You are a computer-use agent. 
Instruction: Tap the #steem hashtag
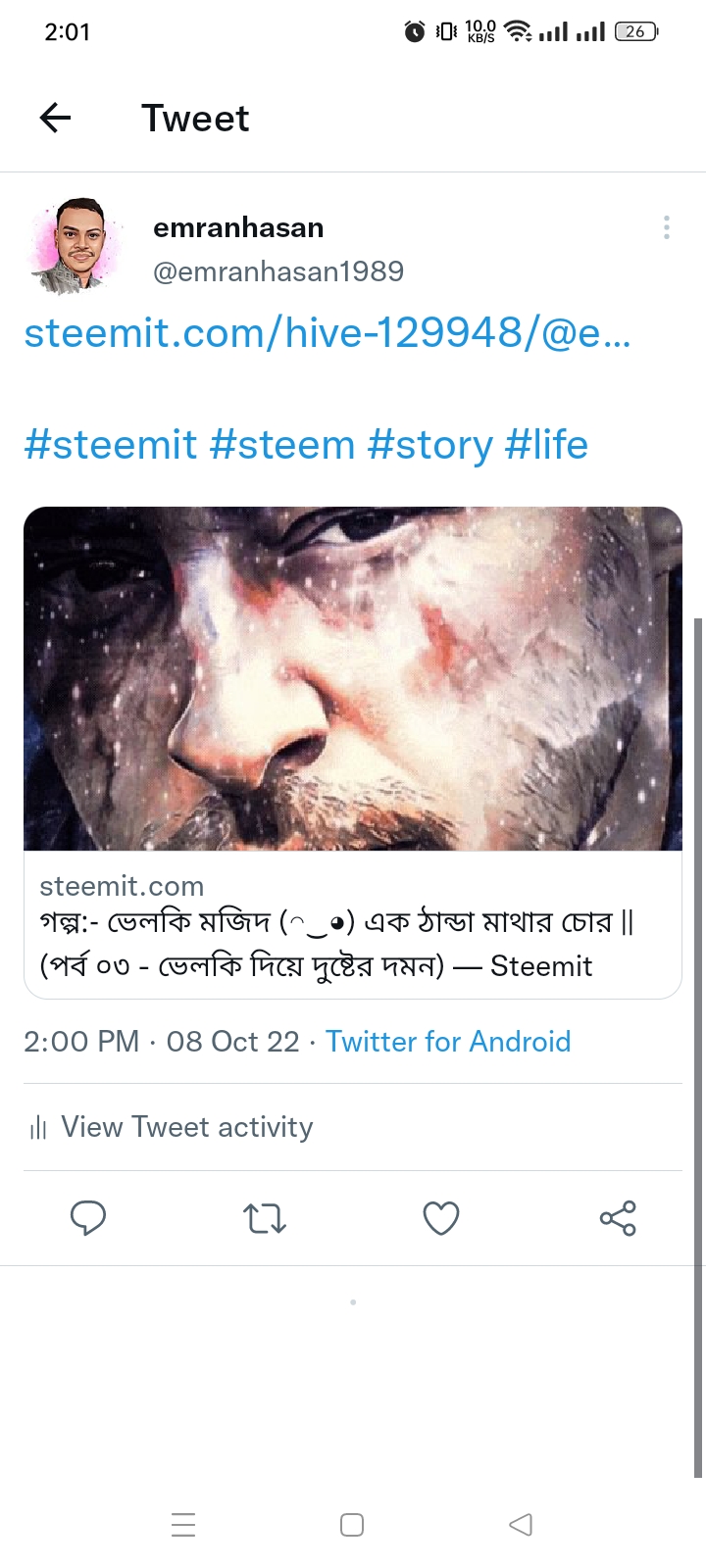(282, 445)
